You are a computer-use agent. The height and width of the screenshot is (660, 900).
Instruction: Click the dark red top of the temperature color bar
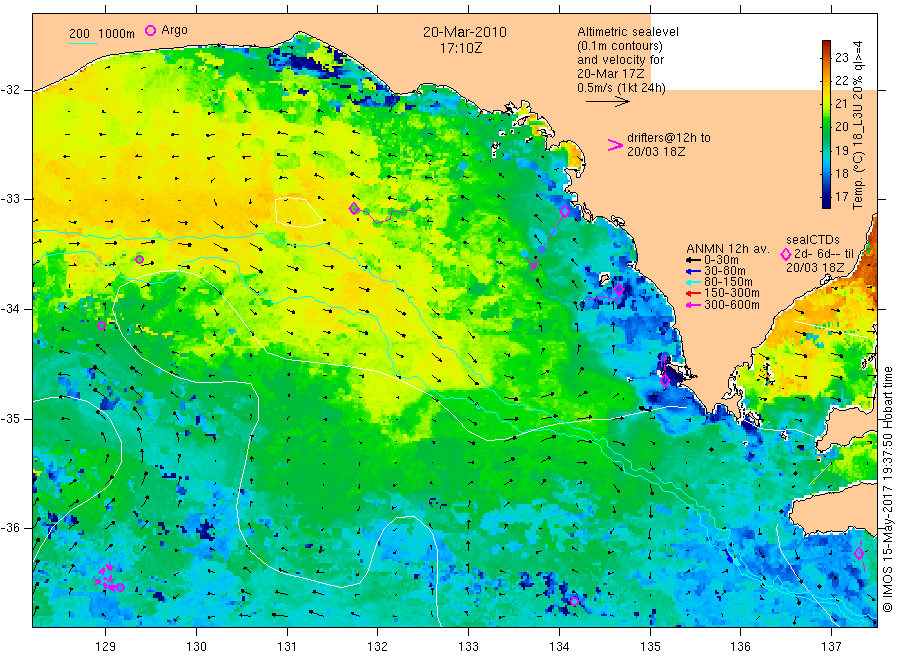pyautogui.click(x=826, y=45)
